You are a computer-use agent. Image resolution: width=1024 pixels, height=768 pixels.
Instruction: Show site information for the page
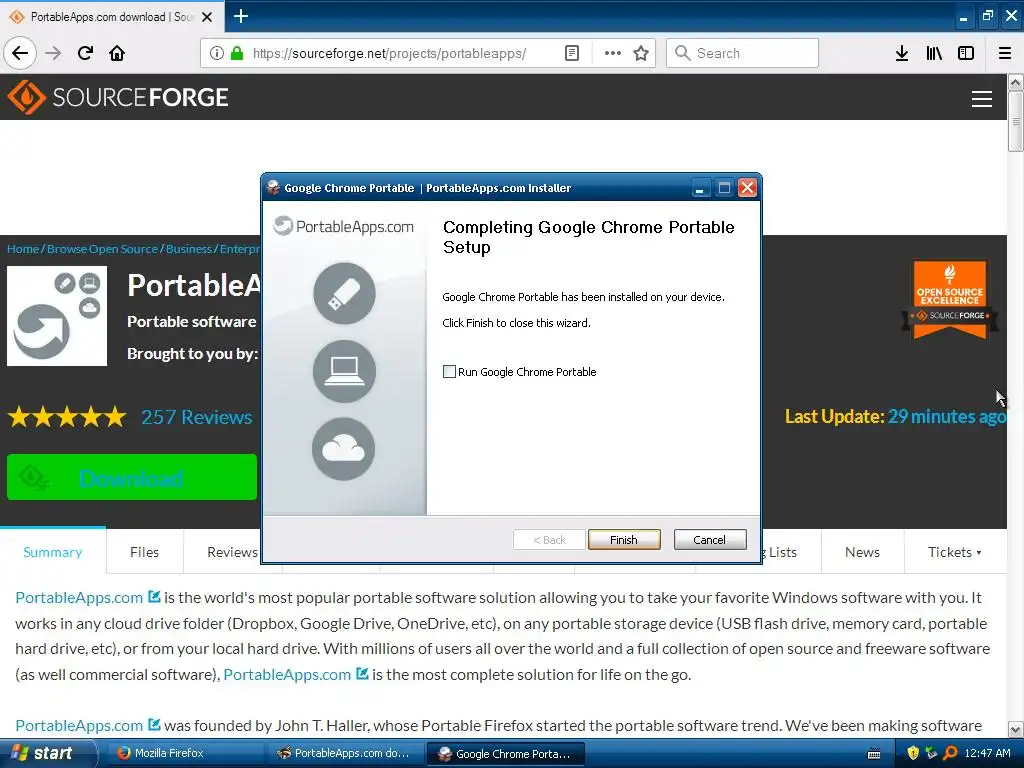point(217,53)
